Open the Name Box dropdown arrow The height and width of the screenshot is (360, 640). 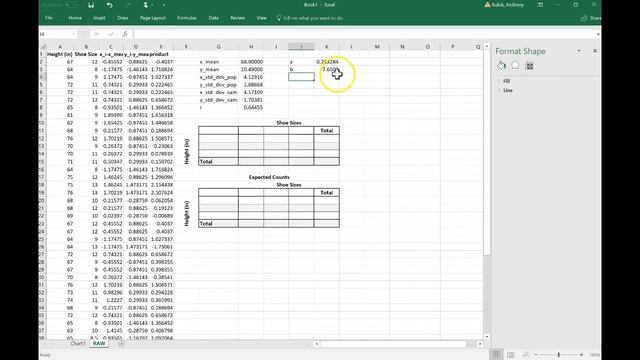(74, 34)
